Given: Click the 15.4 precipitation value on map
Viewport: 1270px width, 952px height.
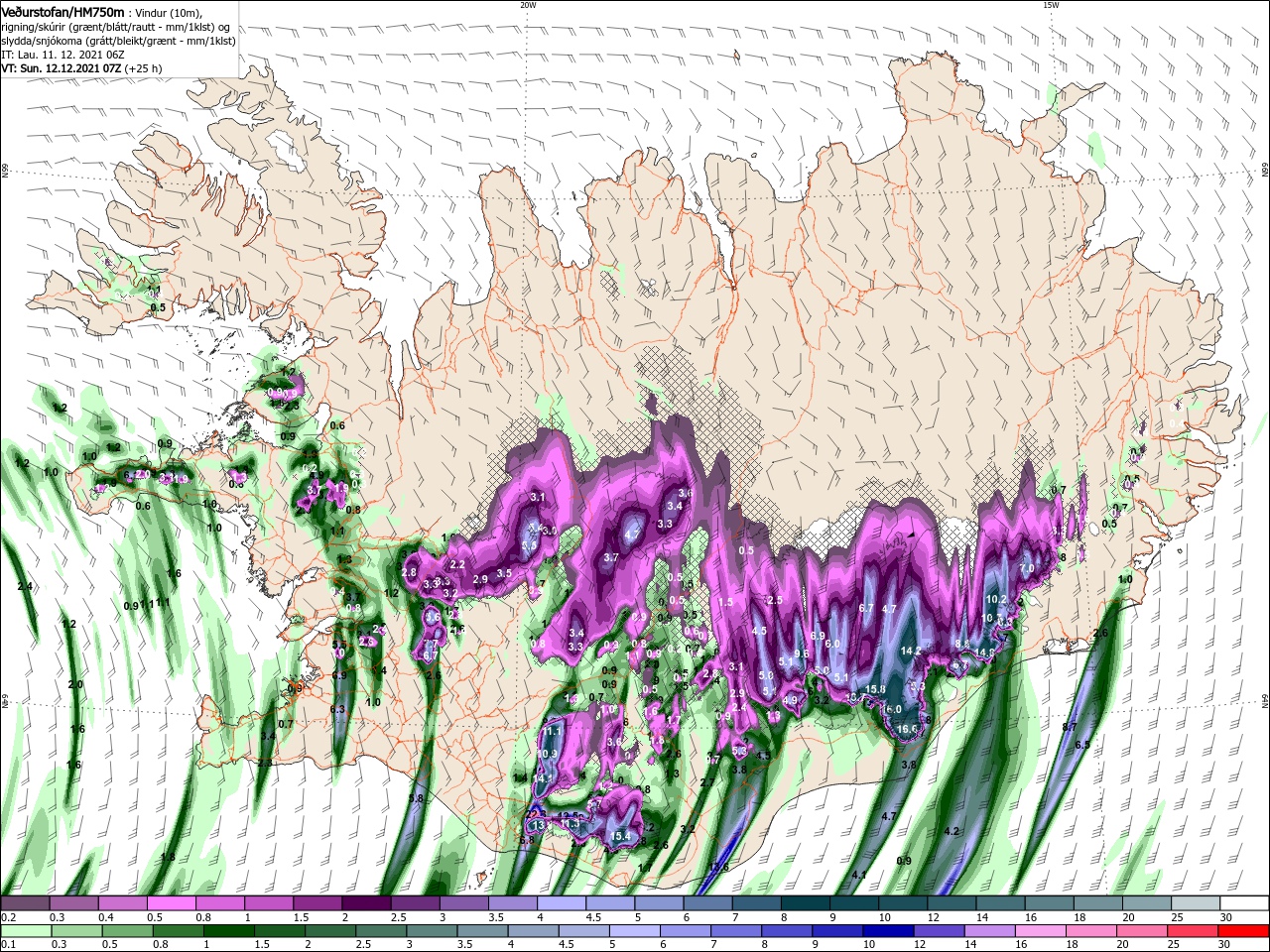Looking at the screenshot, I should coord(620,836).
